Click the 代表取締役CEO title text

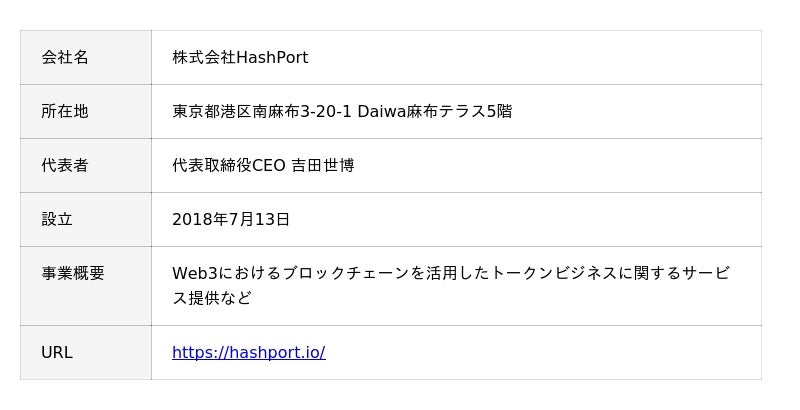pyautogui.click(x=229, y=165)
